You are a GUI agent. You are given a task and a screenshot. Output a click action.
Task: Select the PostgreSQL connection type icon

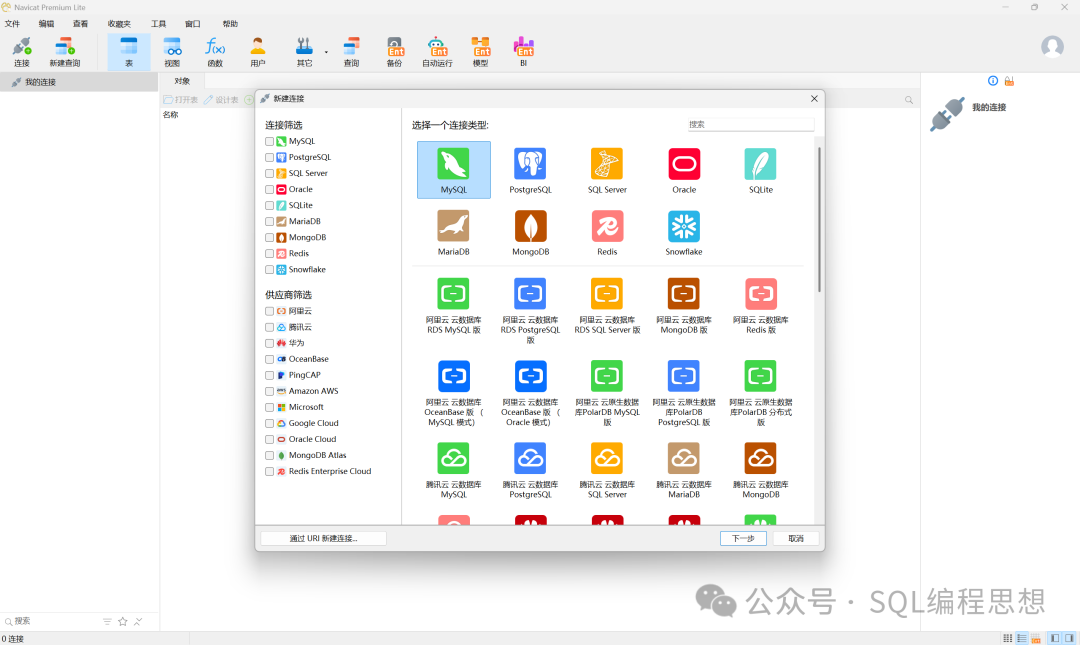pyautogui.click(x=530, y=165)
